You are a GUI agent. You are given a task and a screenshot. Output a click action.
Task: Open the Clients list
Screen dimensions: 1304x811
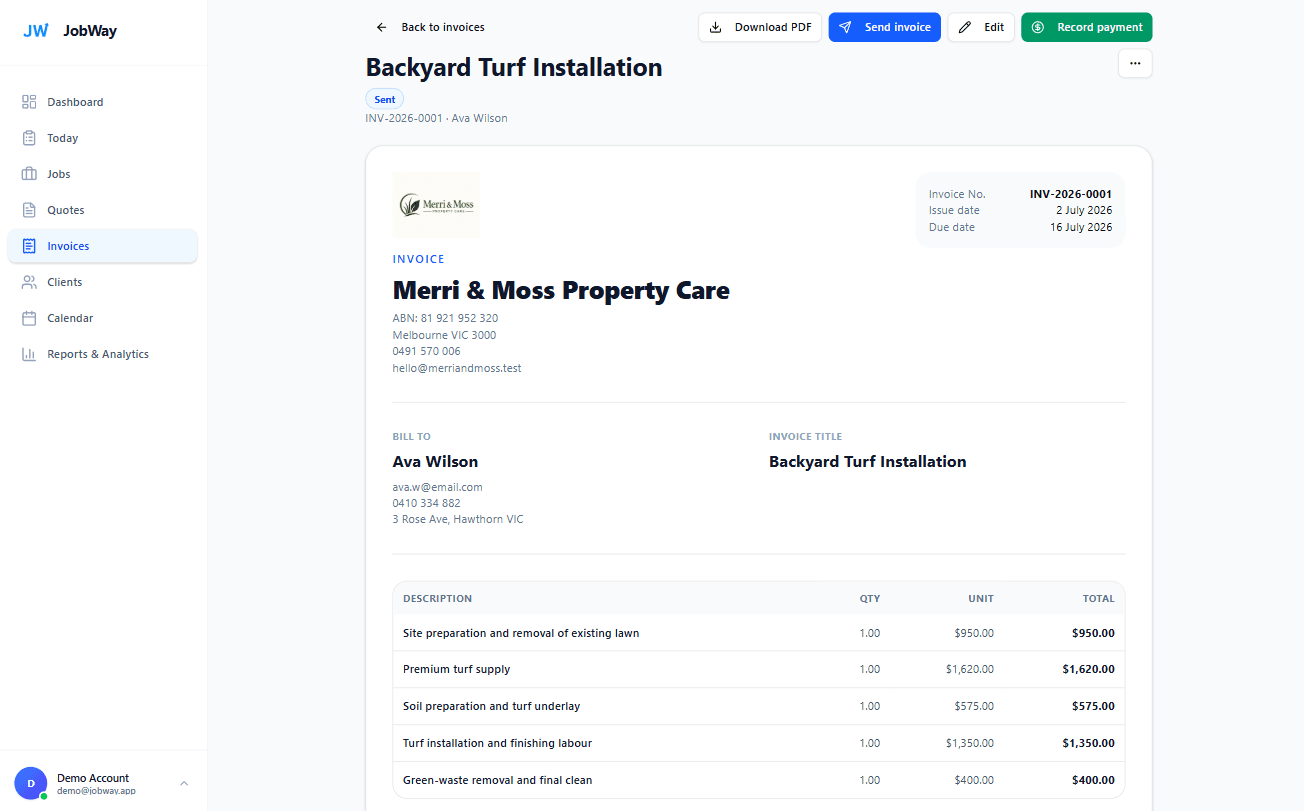tap(102, 282)
